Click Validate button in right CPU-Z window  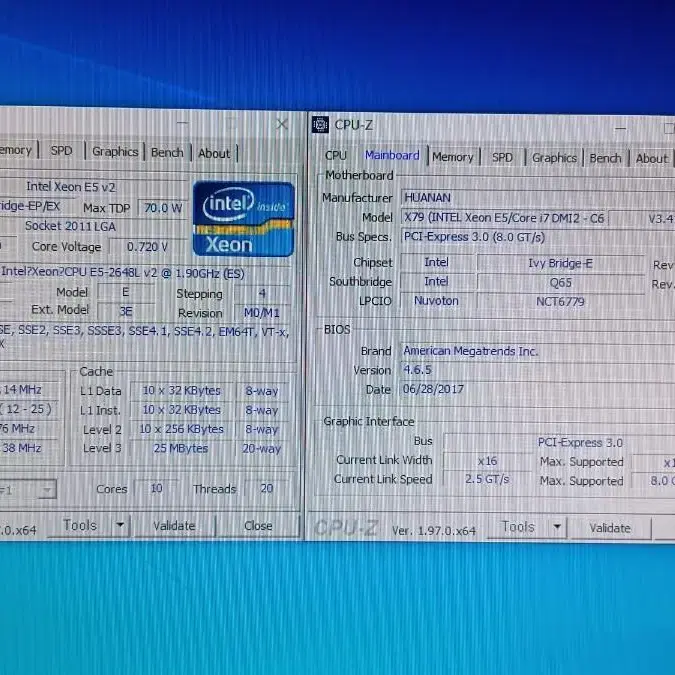[x=610, y=528]
